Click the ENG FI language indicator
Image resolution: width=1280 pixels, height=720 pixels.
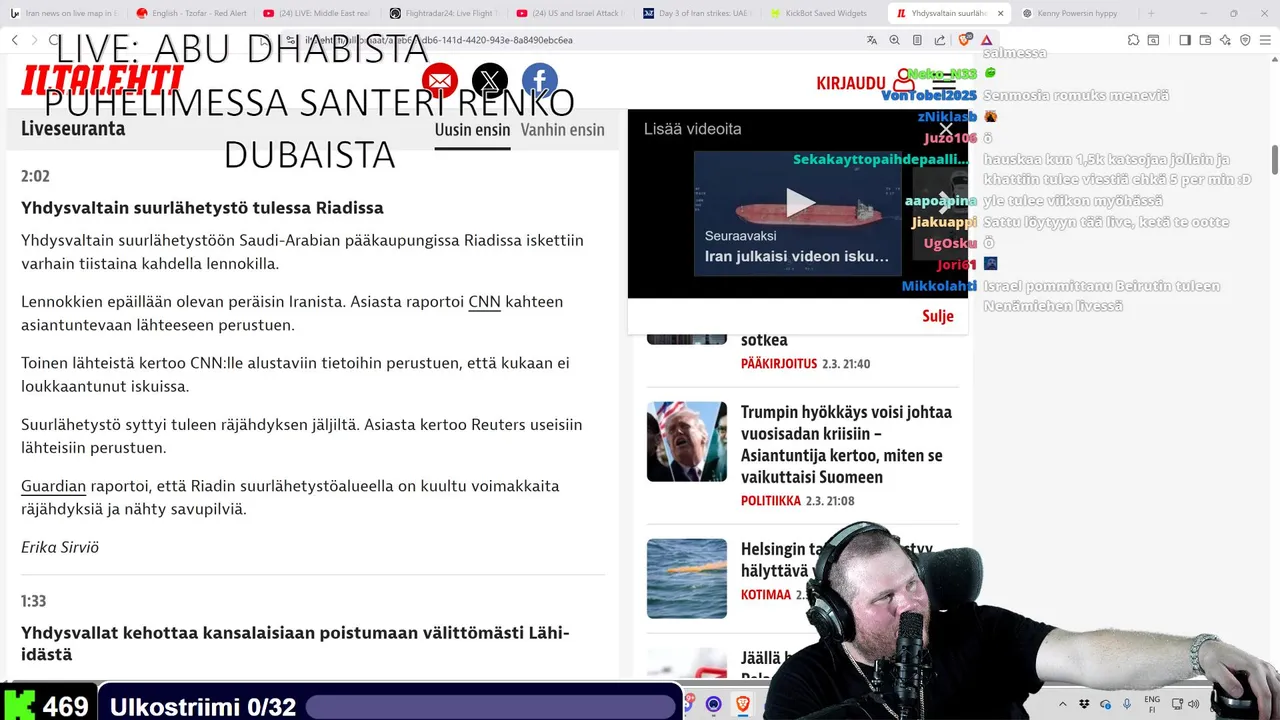pos(1152,705)
